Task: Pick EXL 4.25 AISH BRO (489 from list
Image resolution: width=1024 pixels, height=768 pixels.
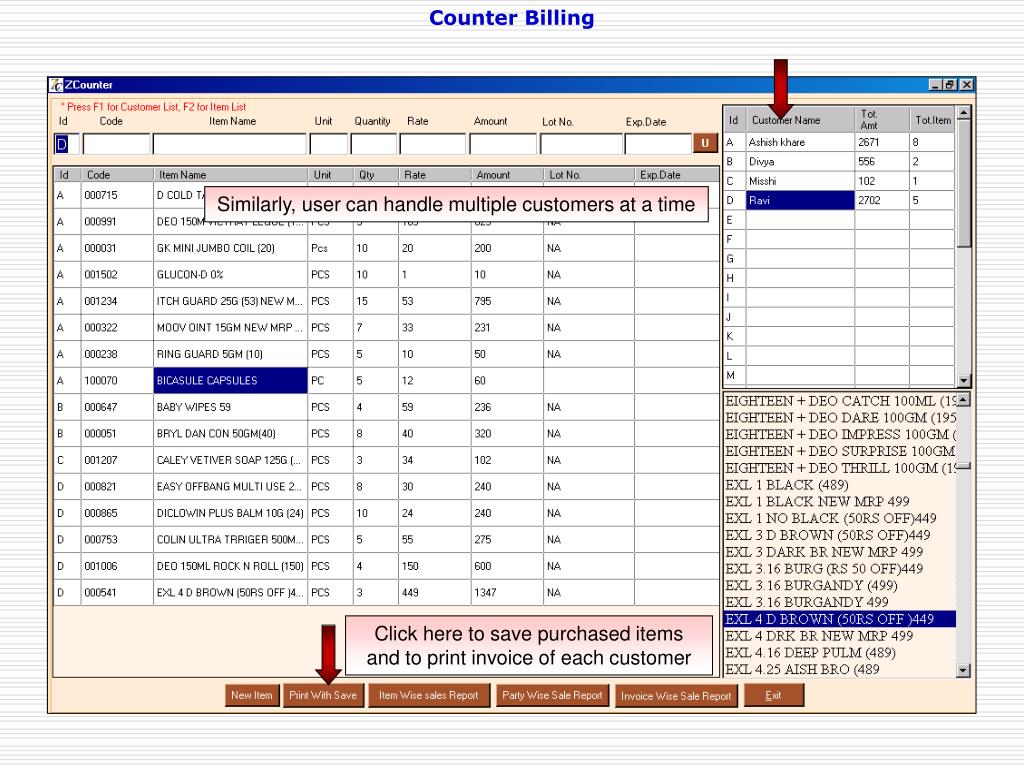Action: coord(840,669)
